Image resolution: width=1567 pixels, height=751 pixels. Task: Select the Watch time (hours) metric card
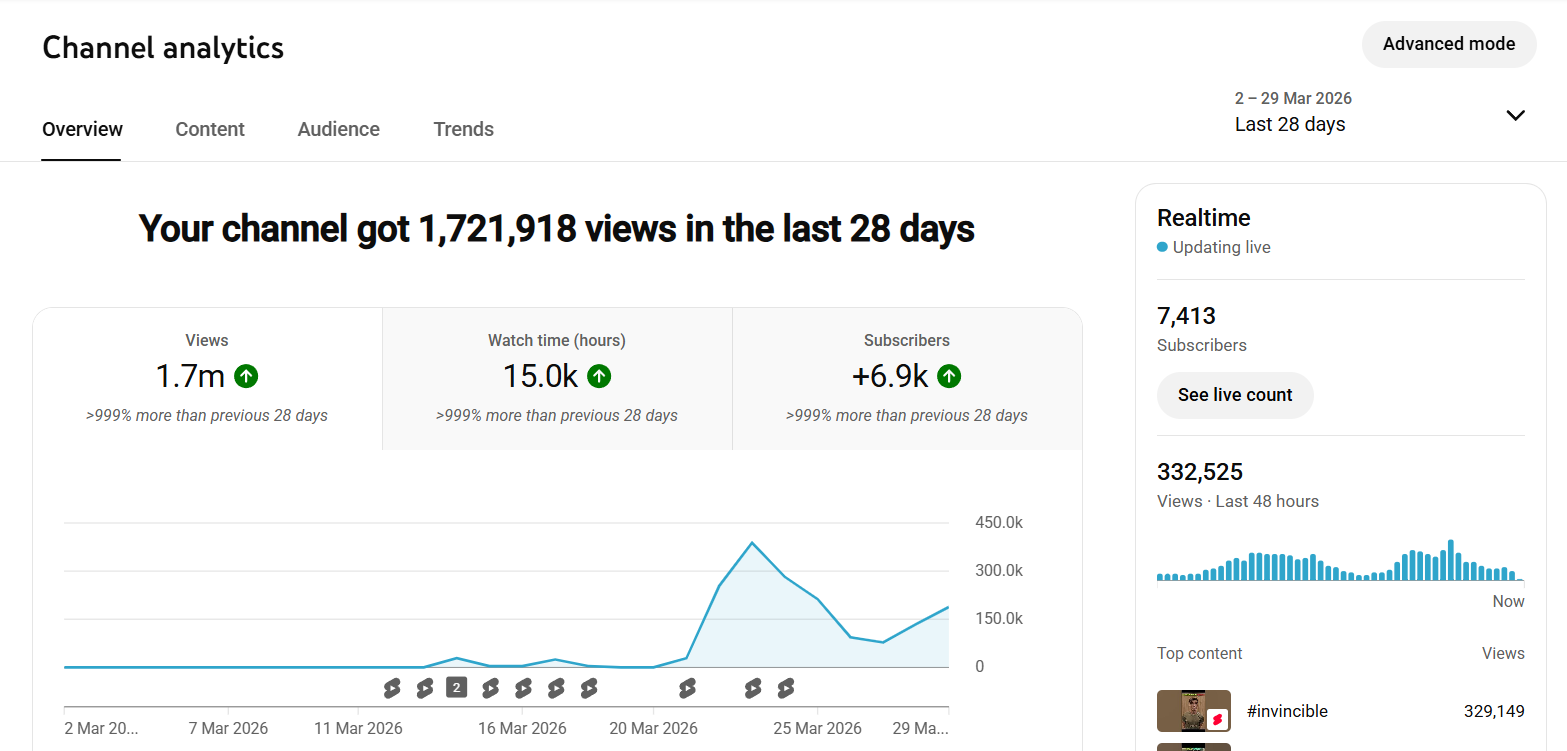pyautogui.click(x=557, y=378)
